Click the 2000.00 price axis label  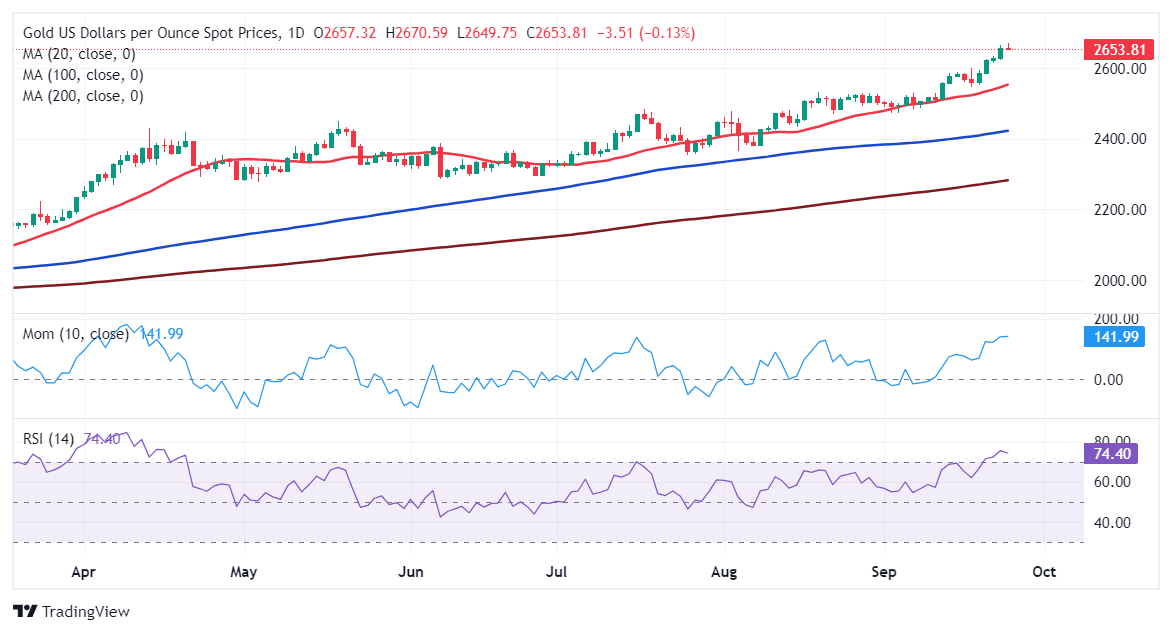coord(1119,281)
